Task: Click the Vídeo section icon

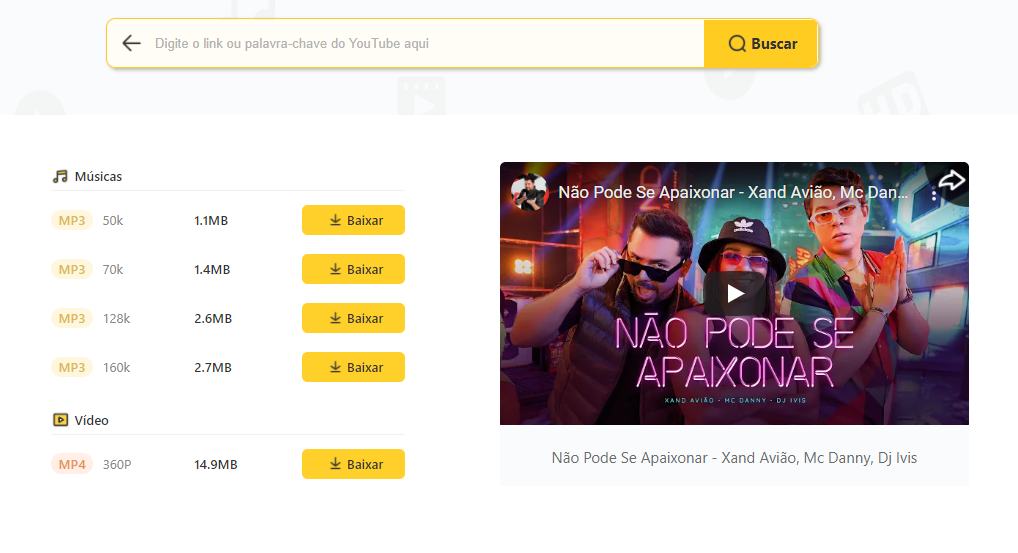Action: pyautogui.click(x=60, y=420)
